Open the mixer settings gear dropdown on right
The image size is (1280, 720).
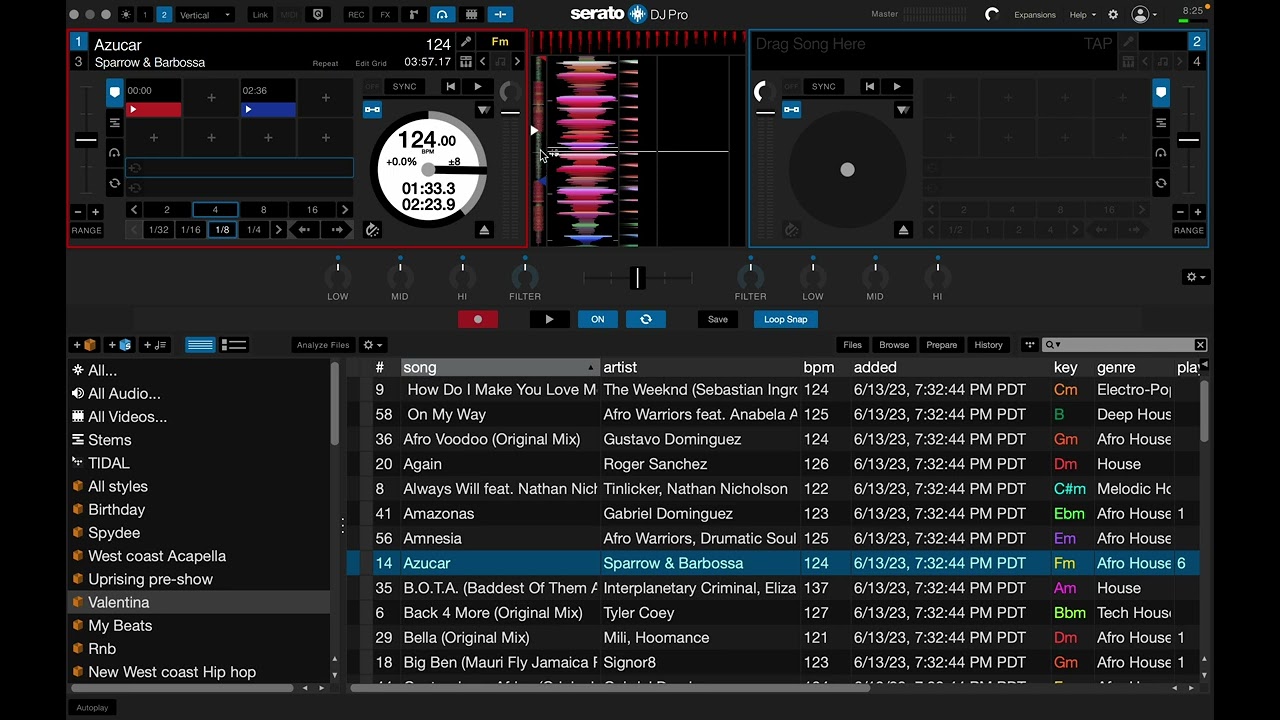tap(1195, 277)
